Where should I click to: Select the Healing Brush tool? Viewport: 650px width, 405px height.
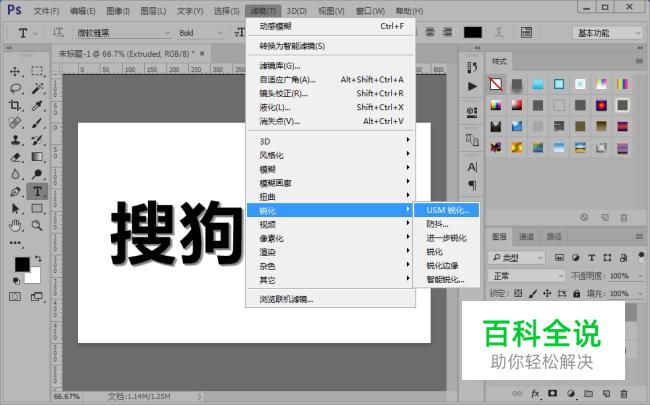point(15,123)
